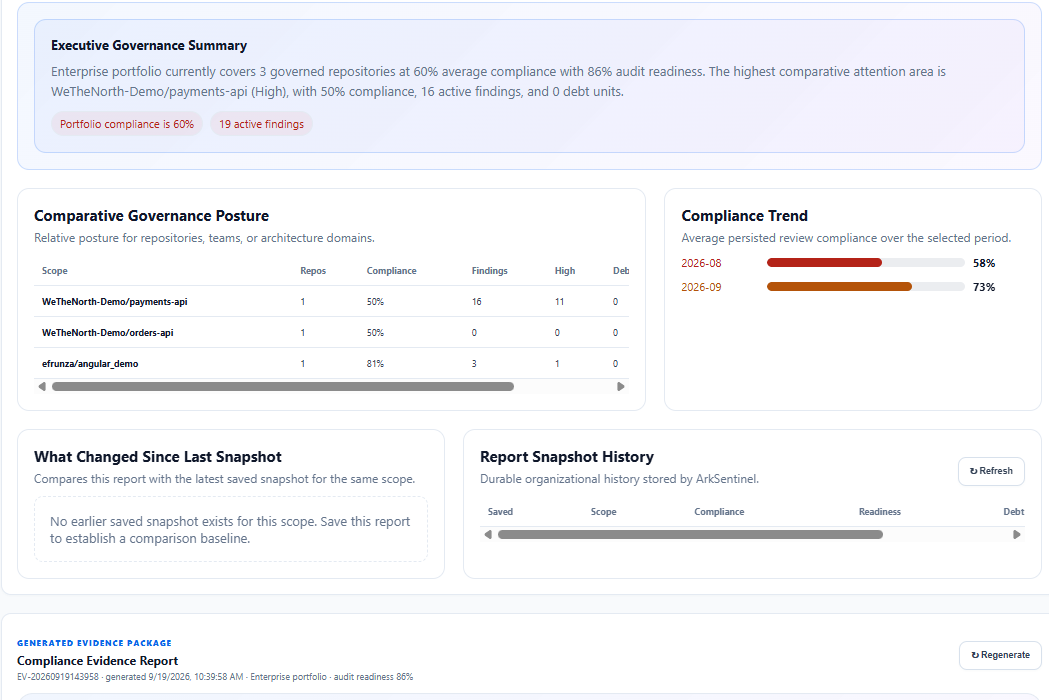Click the Findings column header
Viewport: 1049px width, 700px height.
(x=490, y=271)
